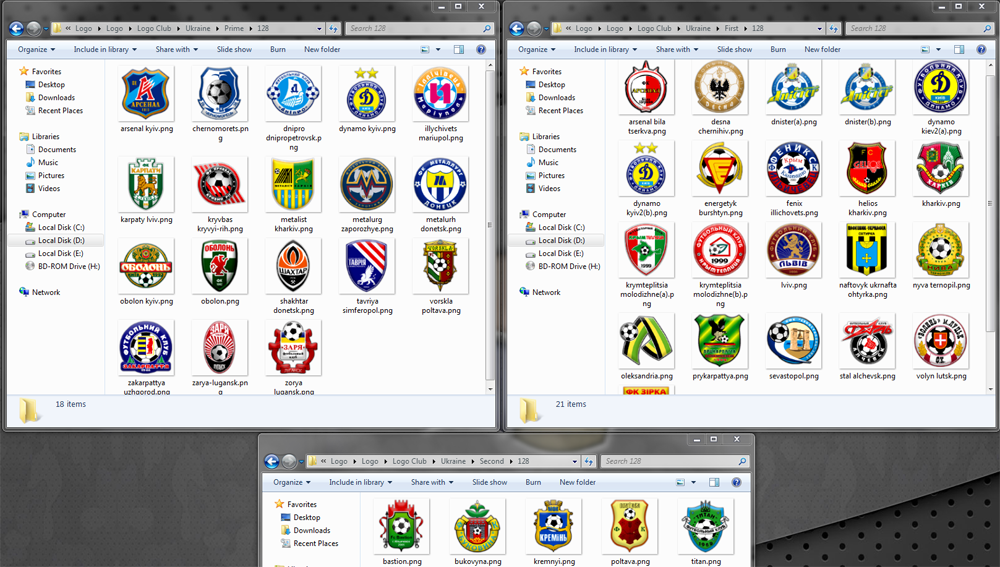
Task: Click Ukraine breadcrumb in Prime window
Action: click(198, 29)
